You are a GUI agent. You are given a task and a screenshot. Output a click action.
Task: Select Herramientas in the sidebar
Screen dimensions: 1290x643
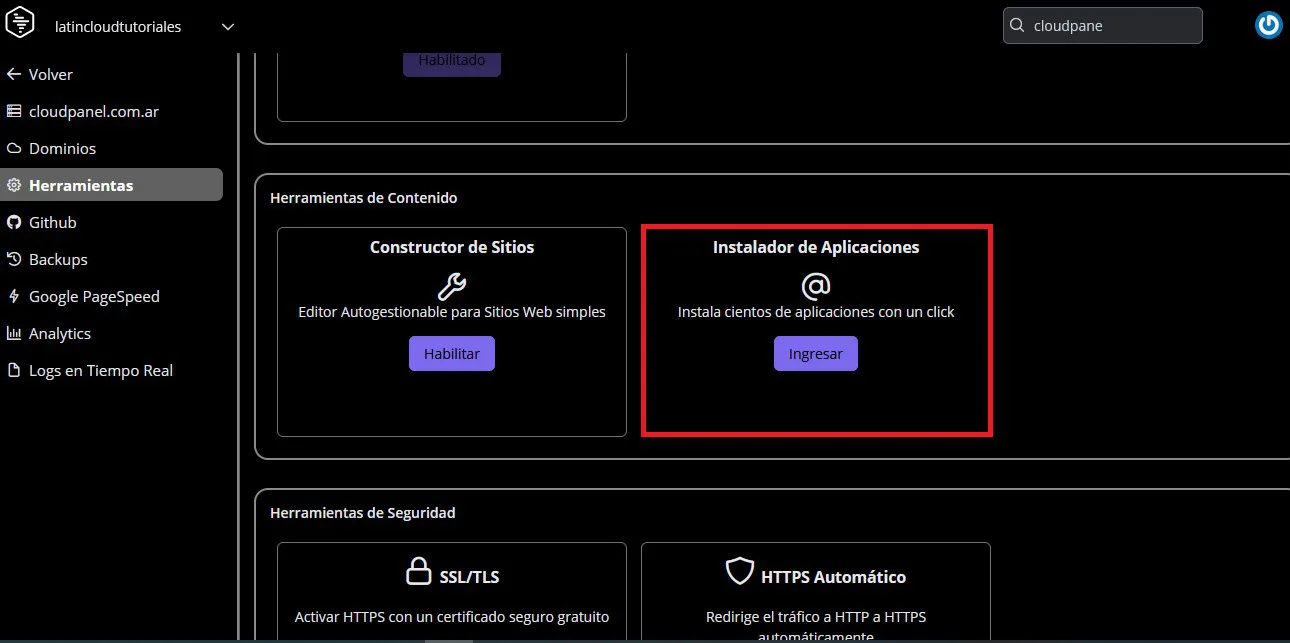pyautogui.click(x=81, y=185)
